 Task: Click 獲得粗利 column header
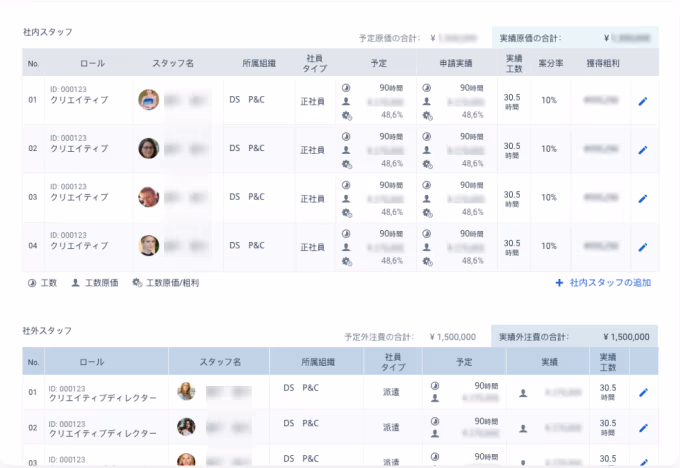[x=603, y=63]
